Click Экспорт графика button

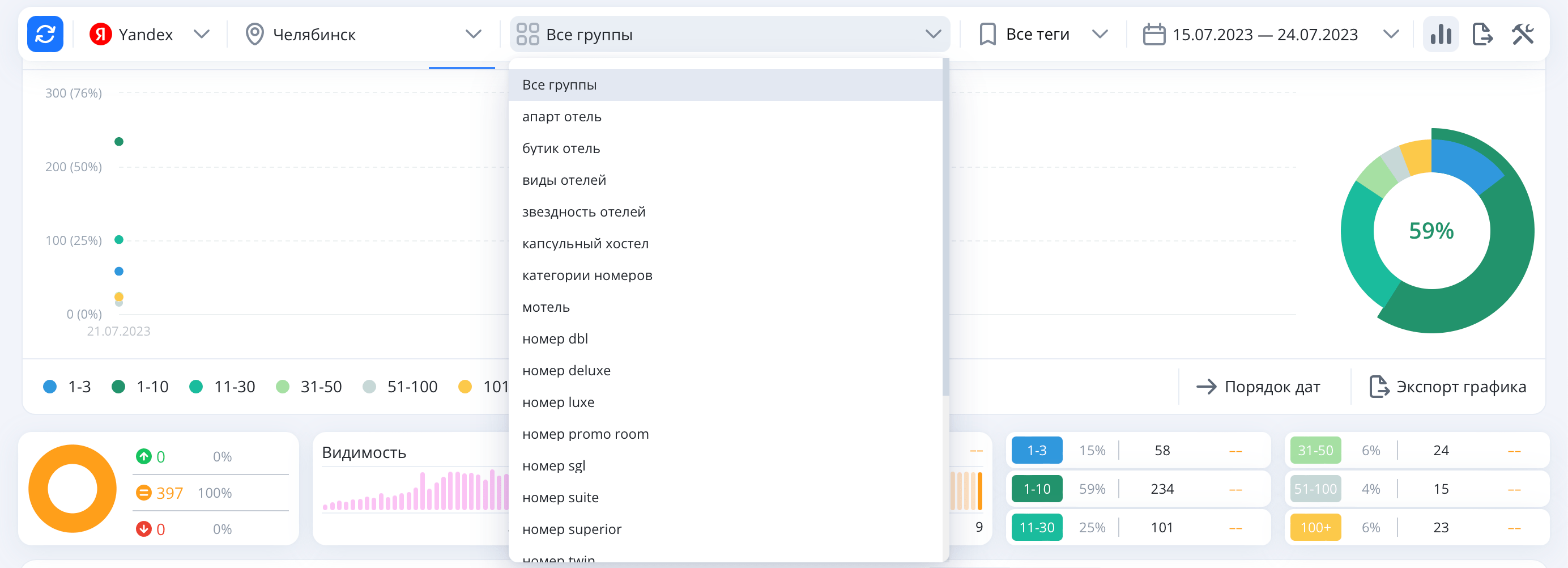point(1447,387)
